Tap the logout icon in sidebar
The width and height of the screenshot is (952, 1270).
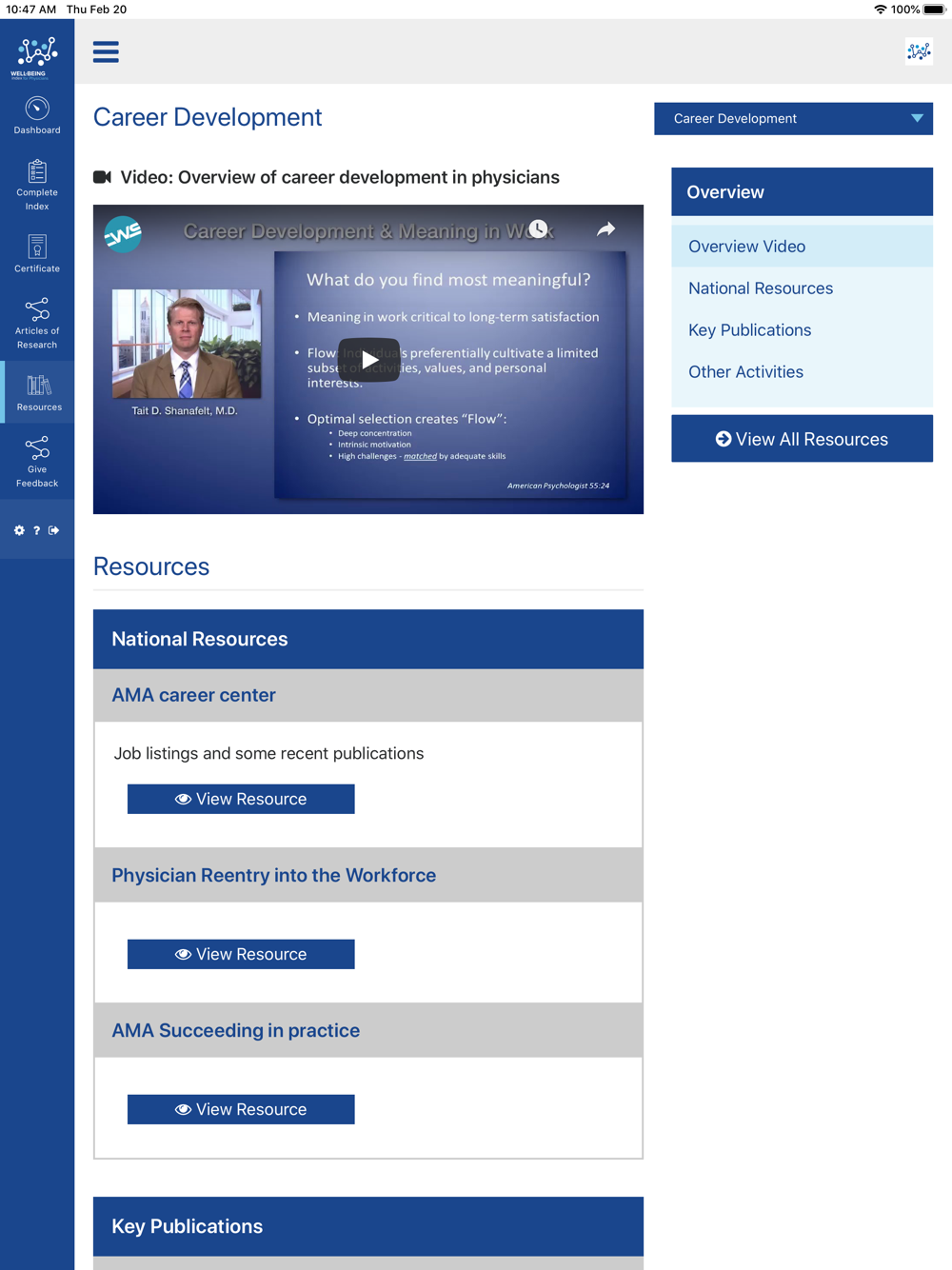(x=54, y=530)
